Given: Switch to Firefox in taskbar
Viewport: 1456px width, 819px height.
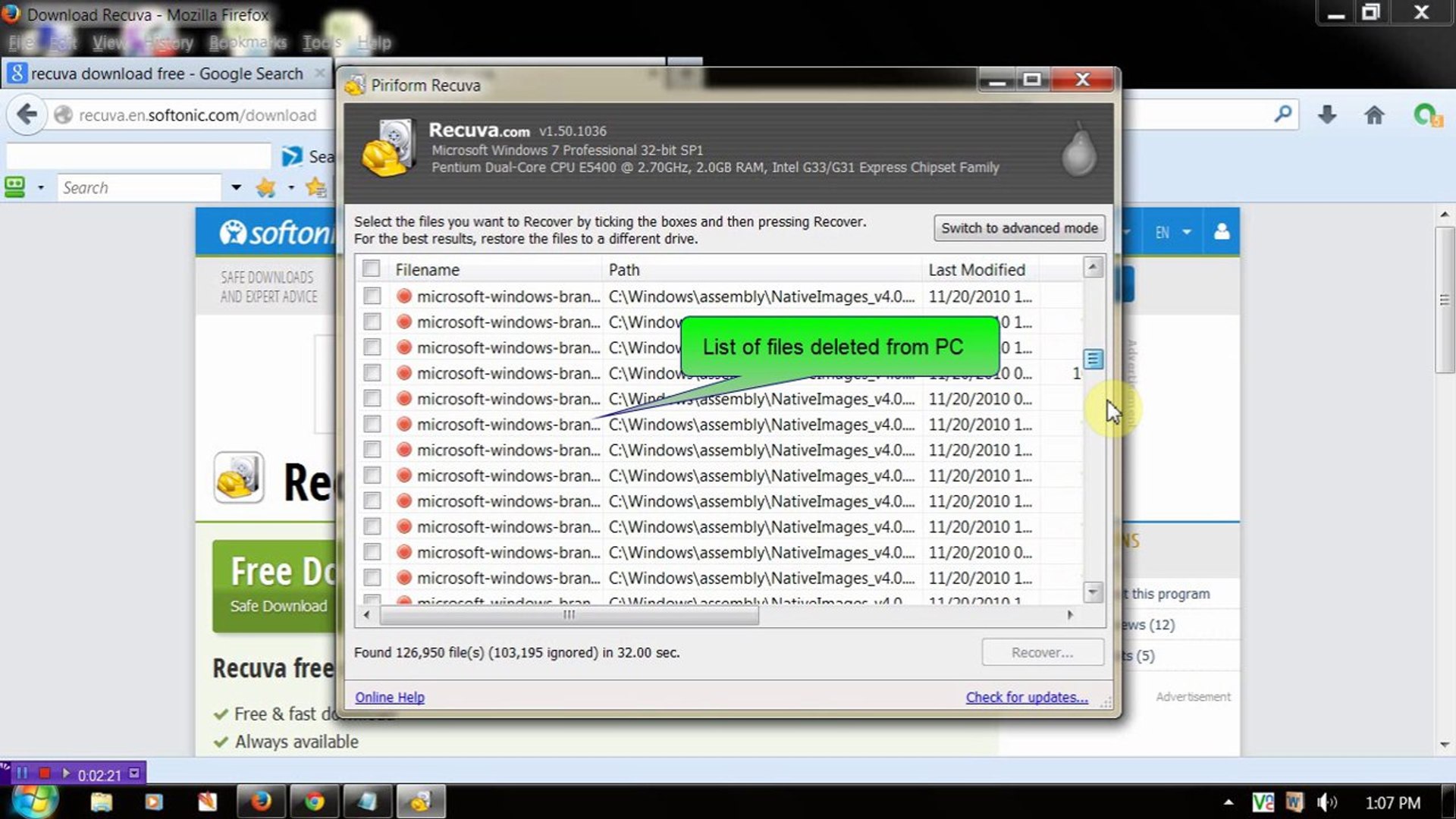Looking at the screenshot, I should click(x=261, y=802).
